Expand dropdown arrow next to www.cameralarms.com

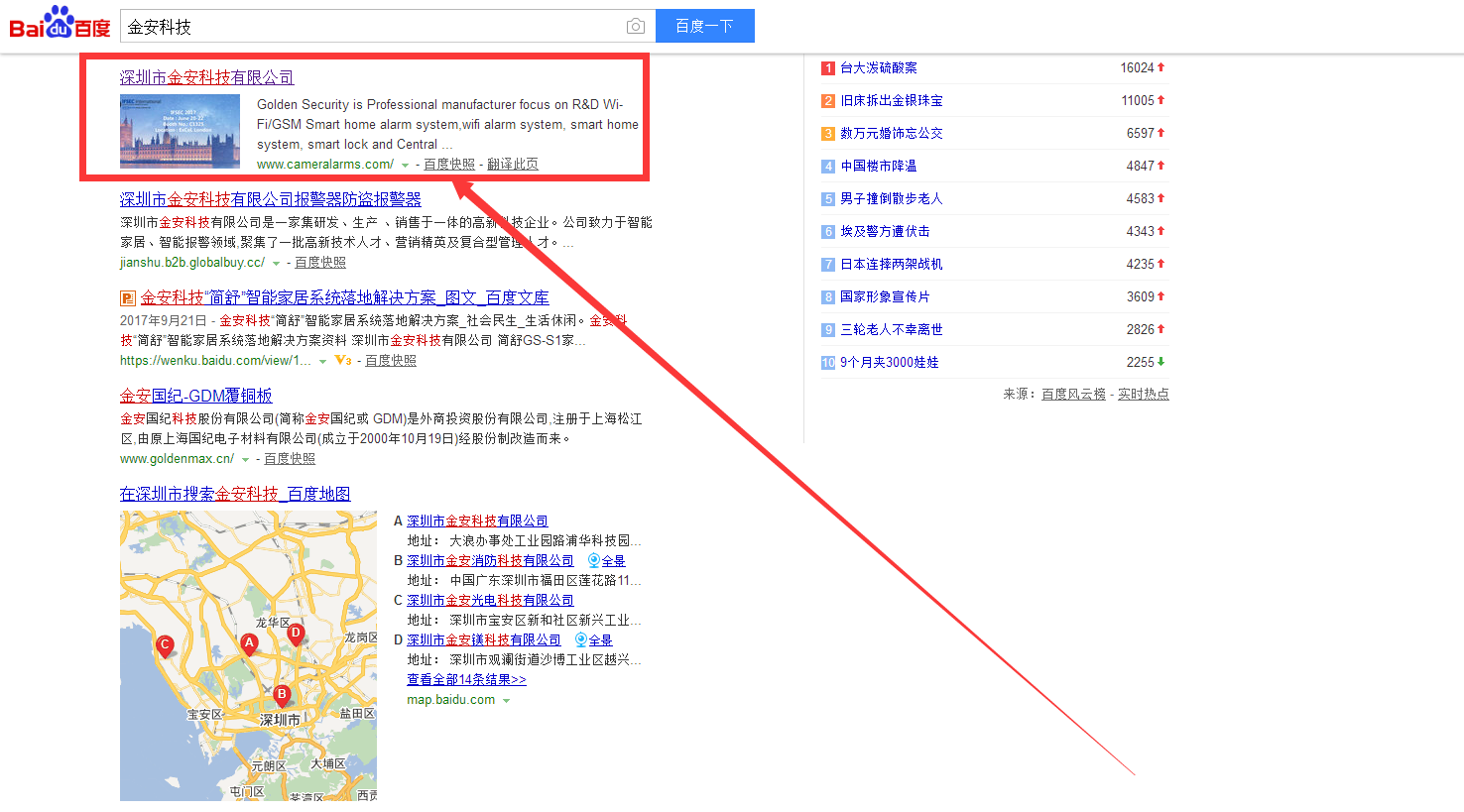[405, 166]
